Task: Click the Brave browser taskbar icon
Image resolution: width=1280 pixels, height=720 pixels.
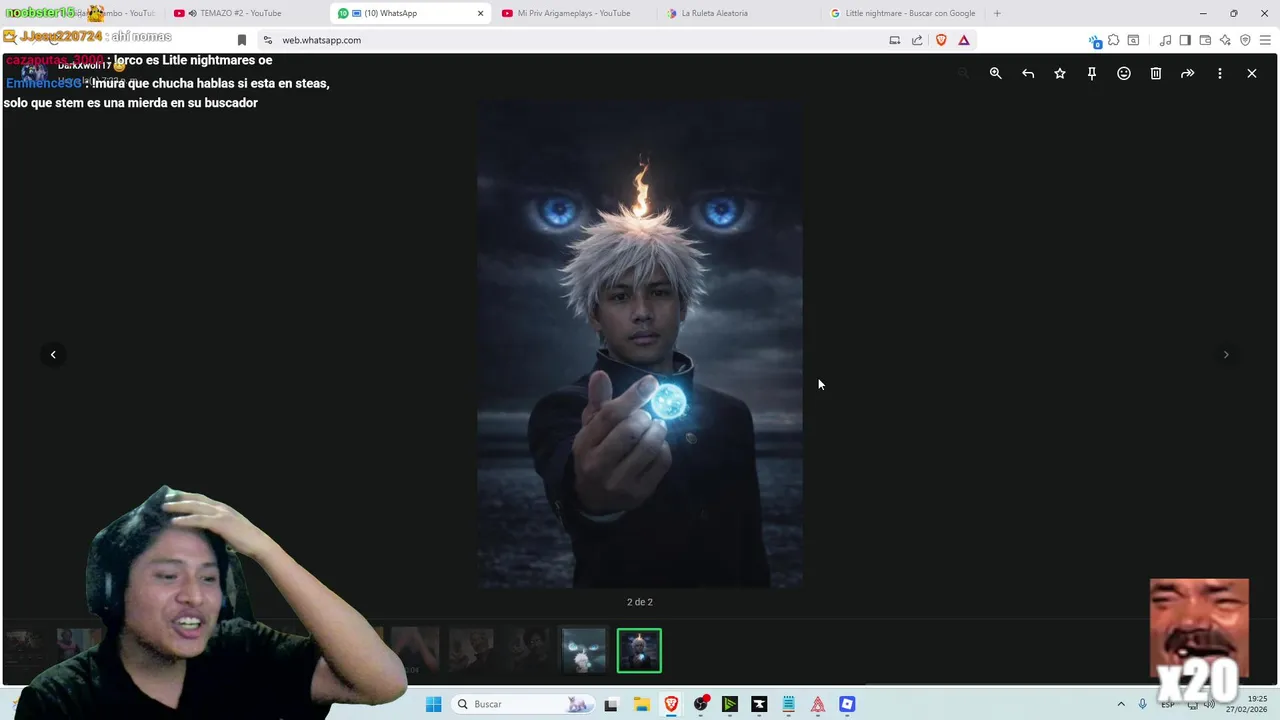Action: pyautogui.click(x=671, y=704)
